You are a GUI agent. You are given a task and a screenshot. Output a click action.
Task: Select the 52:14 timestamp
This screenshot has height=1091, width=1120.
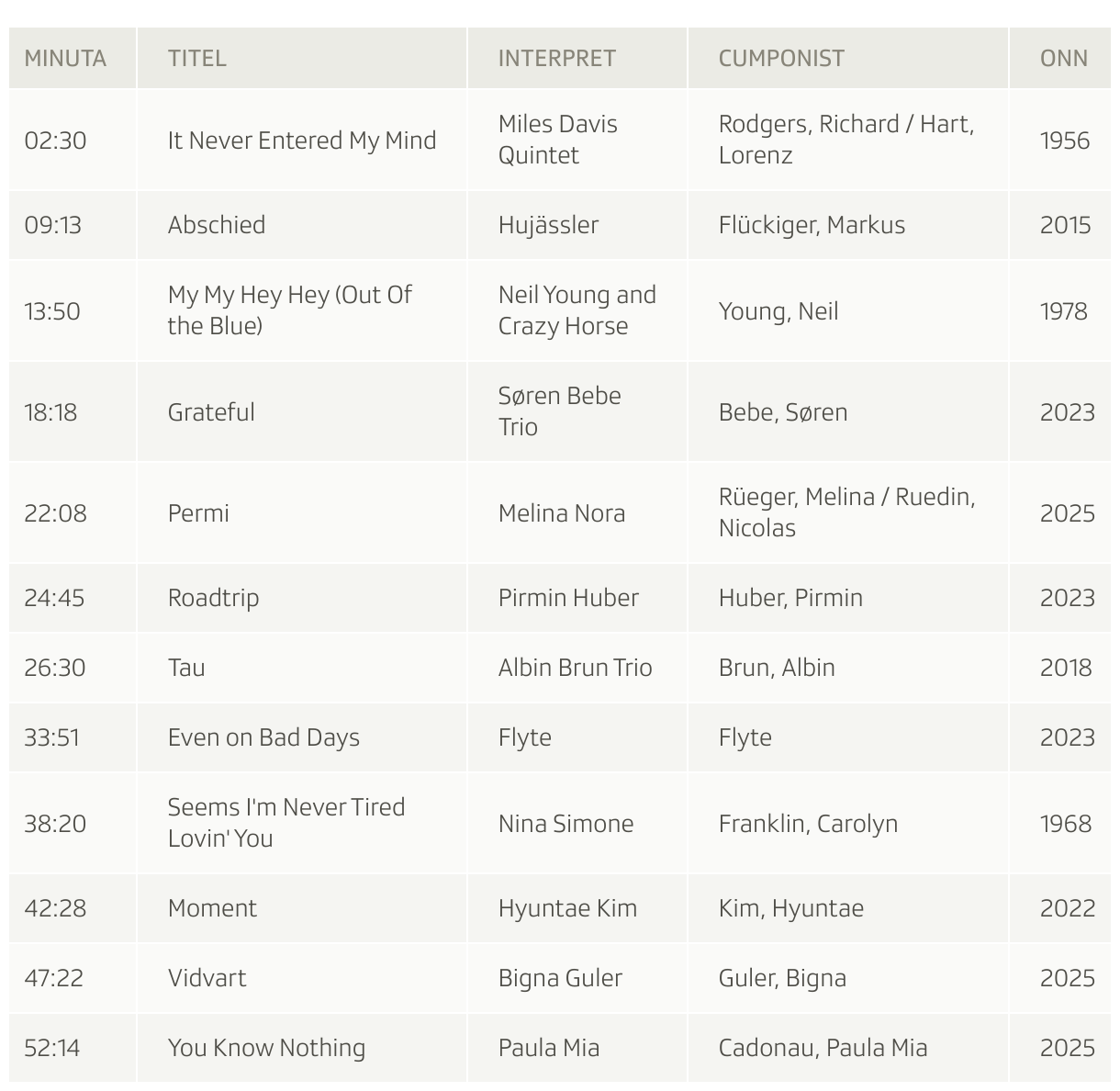tap(52, 1048)
